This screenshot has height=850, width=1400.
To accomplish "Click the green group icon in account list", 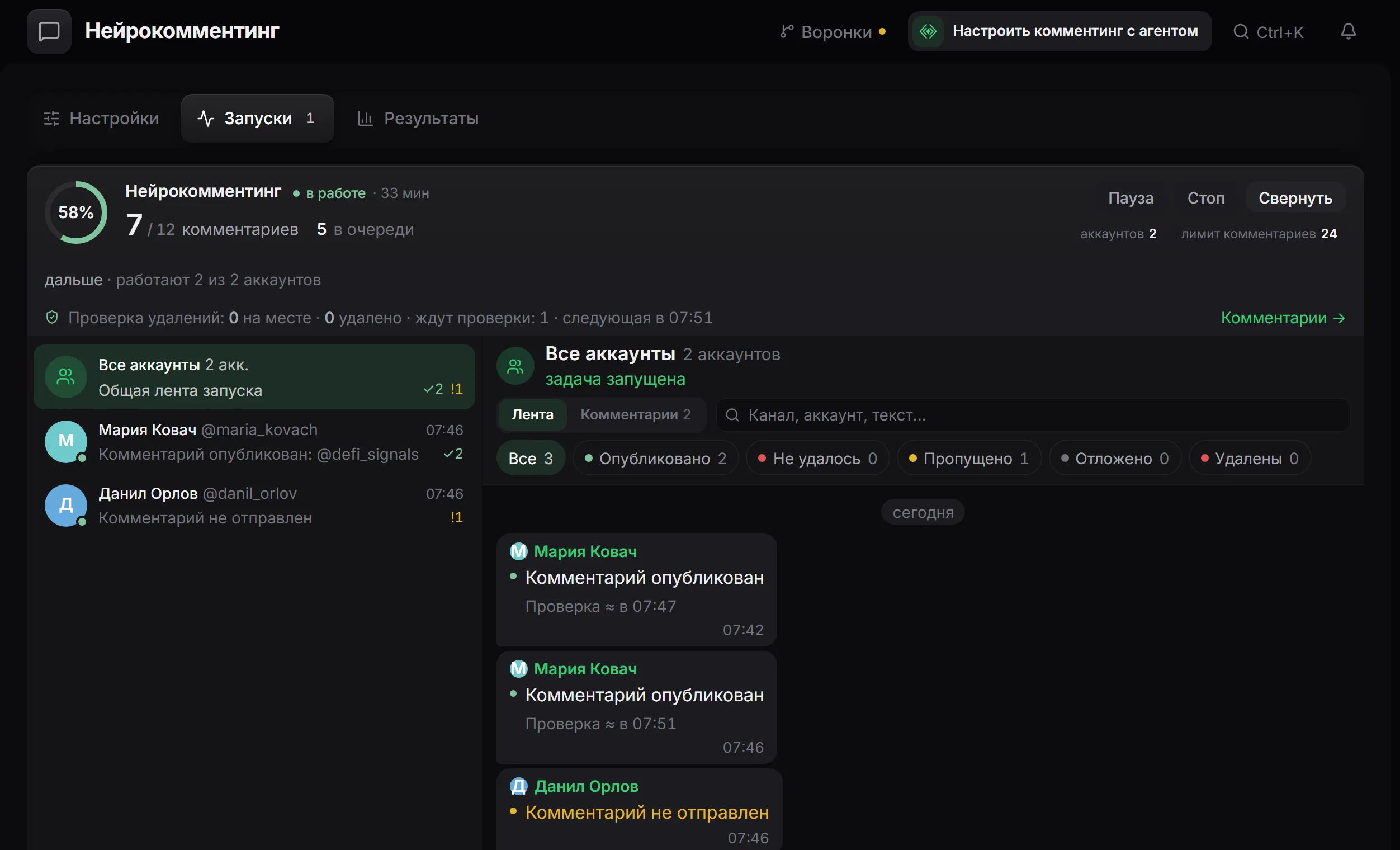I will (66, 377).
